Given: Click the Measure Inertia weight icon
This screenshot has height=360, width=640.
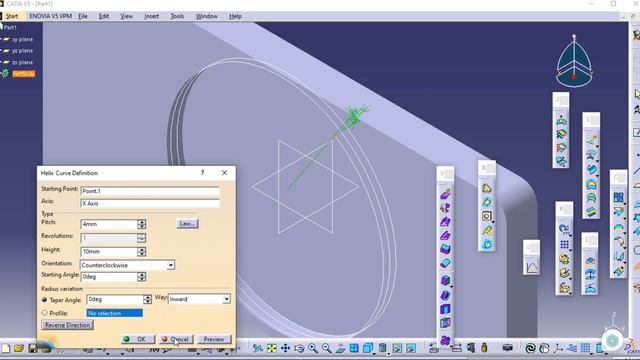Looking at the screenshot, I should [484, 348].
